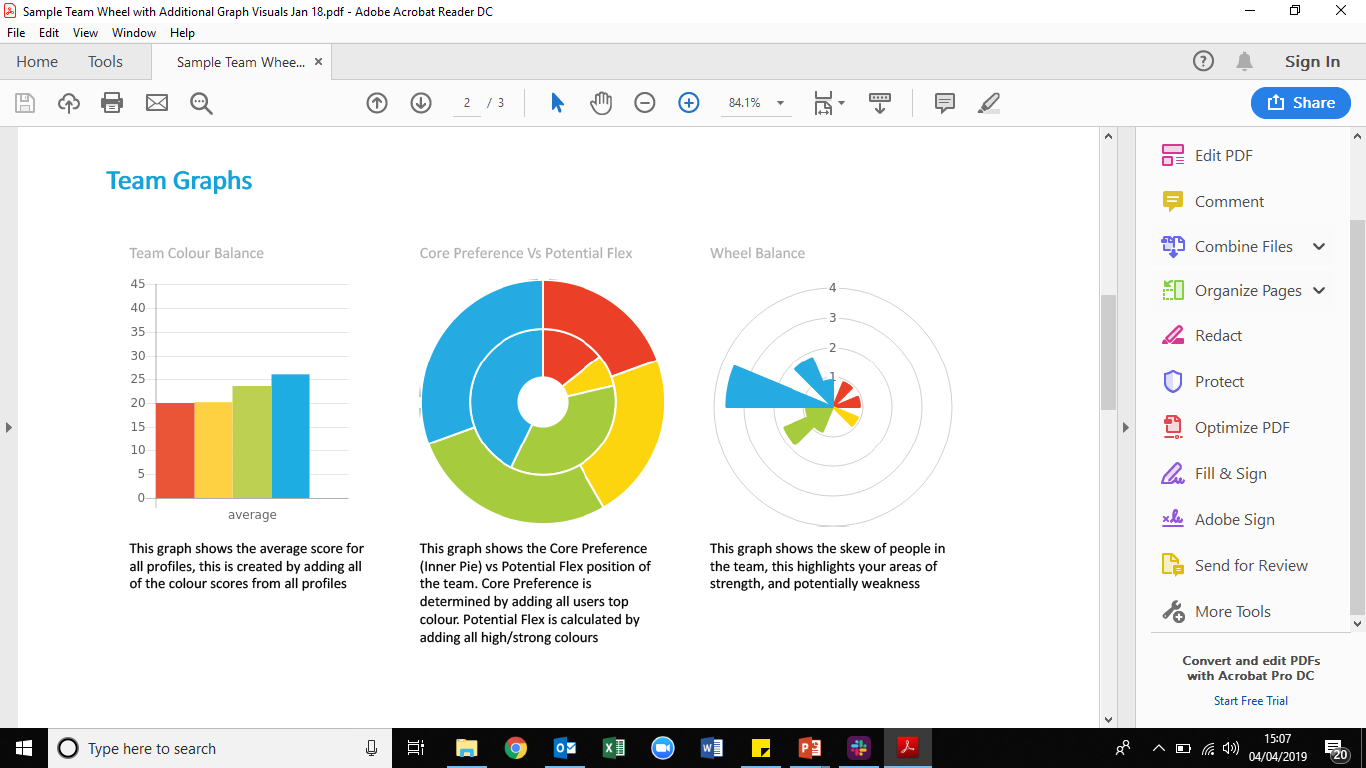
Task: Click the Save file icon
Action: pyautogui.click(x=25, y=103)
